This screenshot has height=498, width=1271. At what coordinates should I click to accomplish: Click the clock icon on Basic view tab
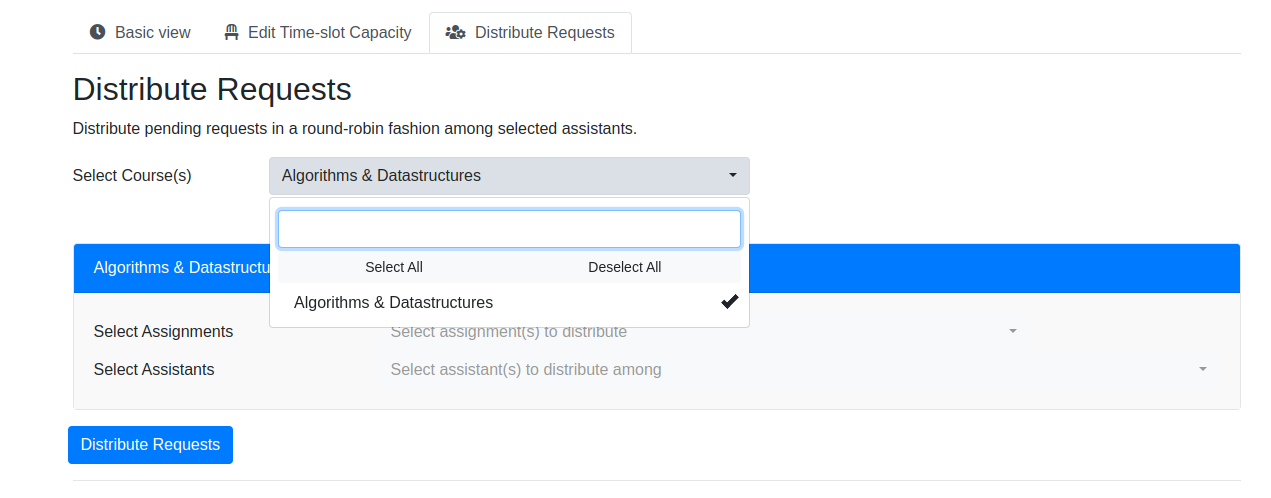click(97, 32)
